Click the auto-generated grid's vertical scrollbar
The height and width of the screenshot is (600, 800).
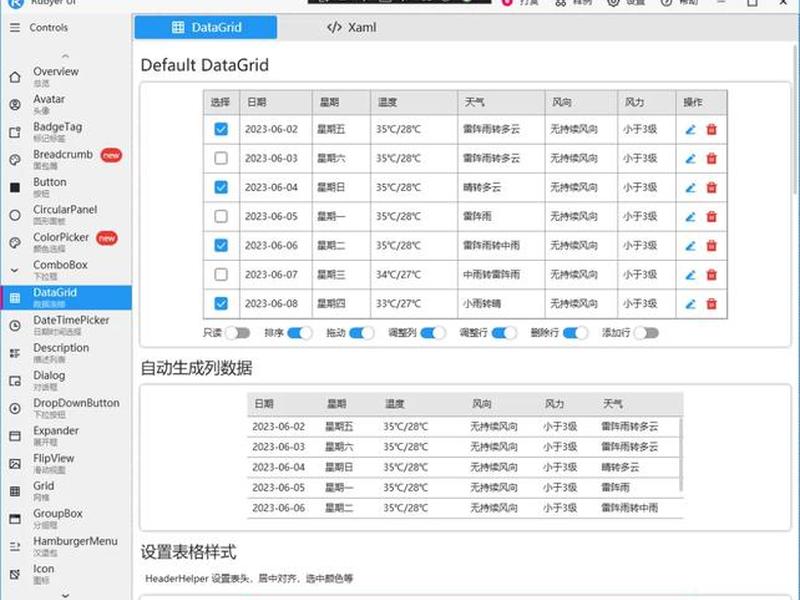tap(681, 454)
